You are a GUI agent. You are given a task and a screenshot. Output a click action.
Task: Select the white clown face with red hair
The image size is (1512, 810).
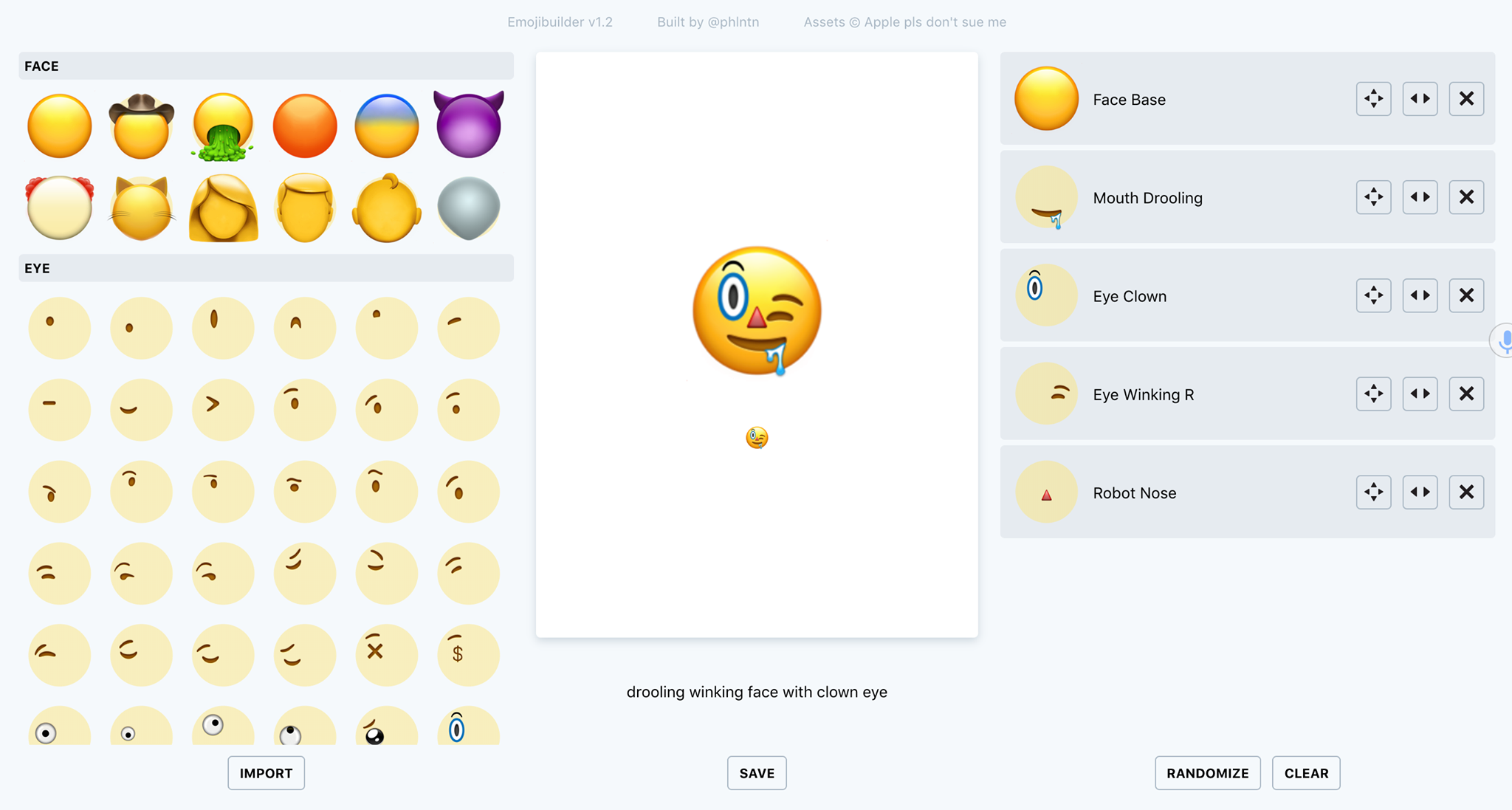pyautogui.click(x=60, y=207)
